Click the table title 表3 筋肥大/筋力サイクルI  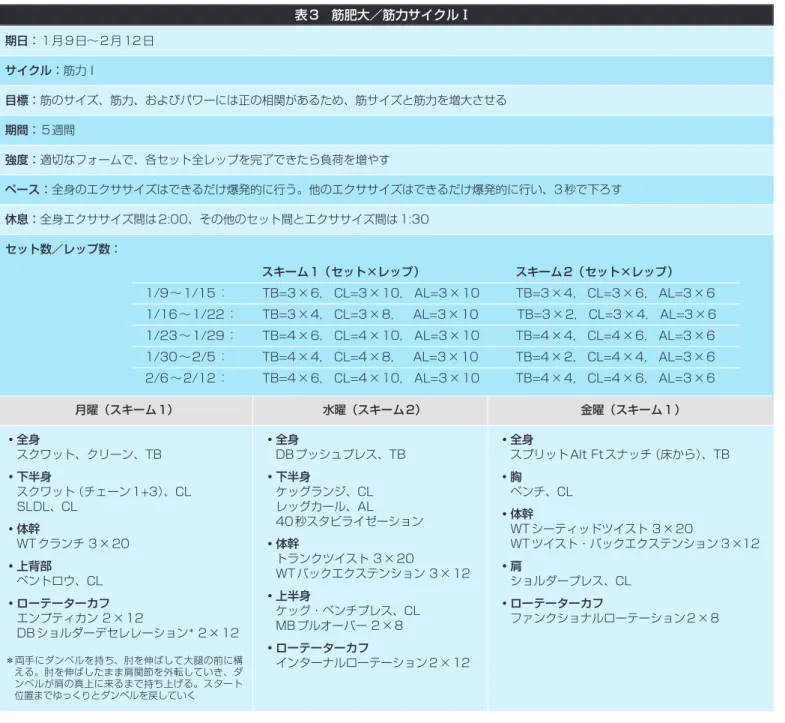coord(381,15)
